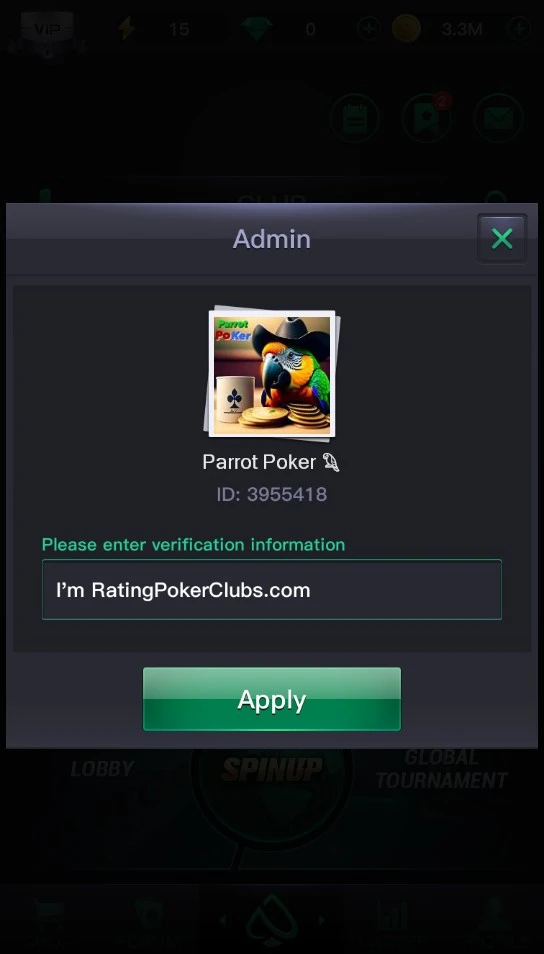Select the Lobby tab
The height and width of the screenshot is (954, 544).
pyautogui.click(x=102, y=769)
